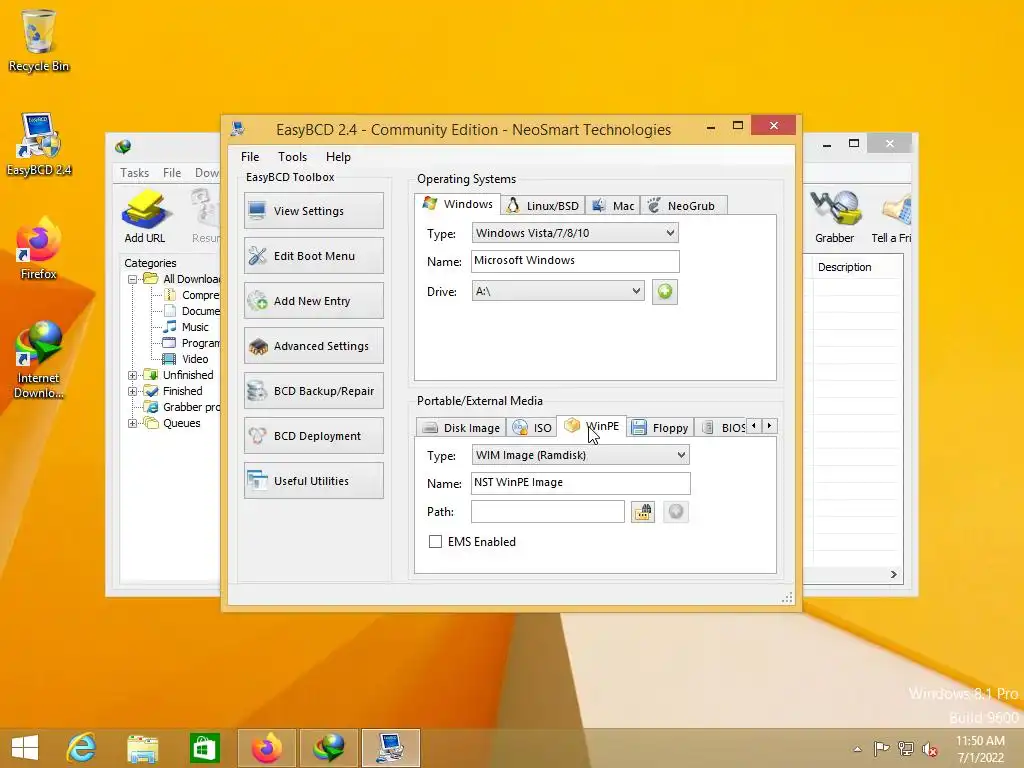Screen dimensions: 1024x768
Task: Open the File menu in EasyBCD
Action: 250,157
